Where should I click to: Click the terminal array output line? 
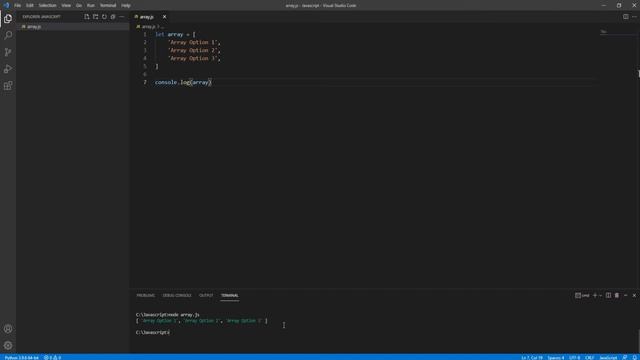[202, 321]
